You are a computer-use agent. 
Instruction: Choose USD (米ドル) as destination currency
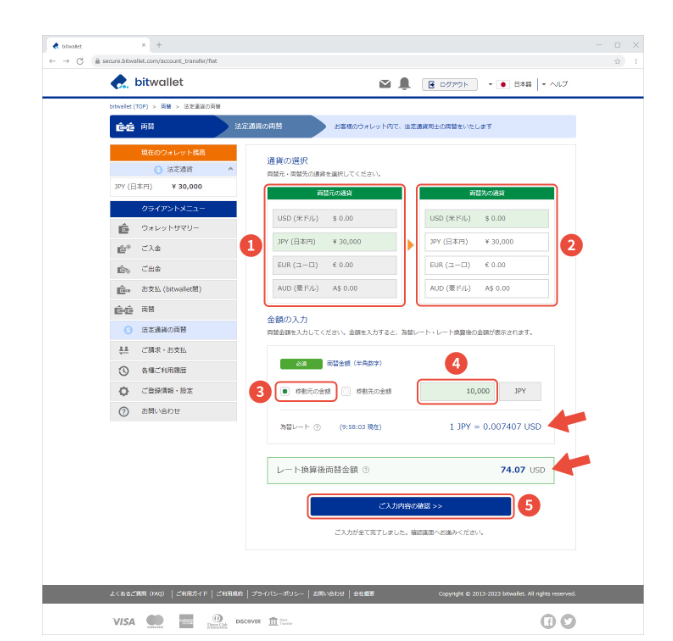pos(484,217)
